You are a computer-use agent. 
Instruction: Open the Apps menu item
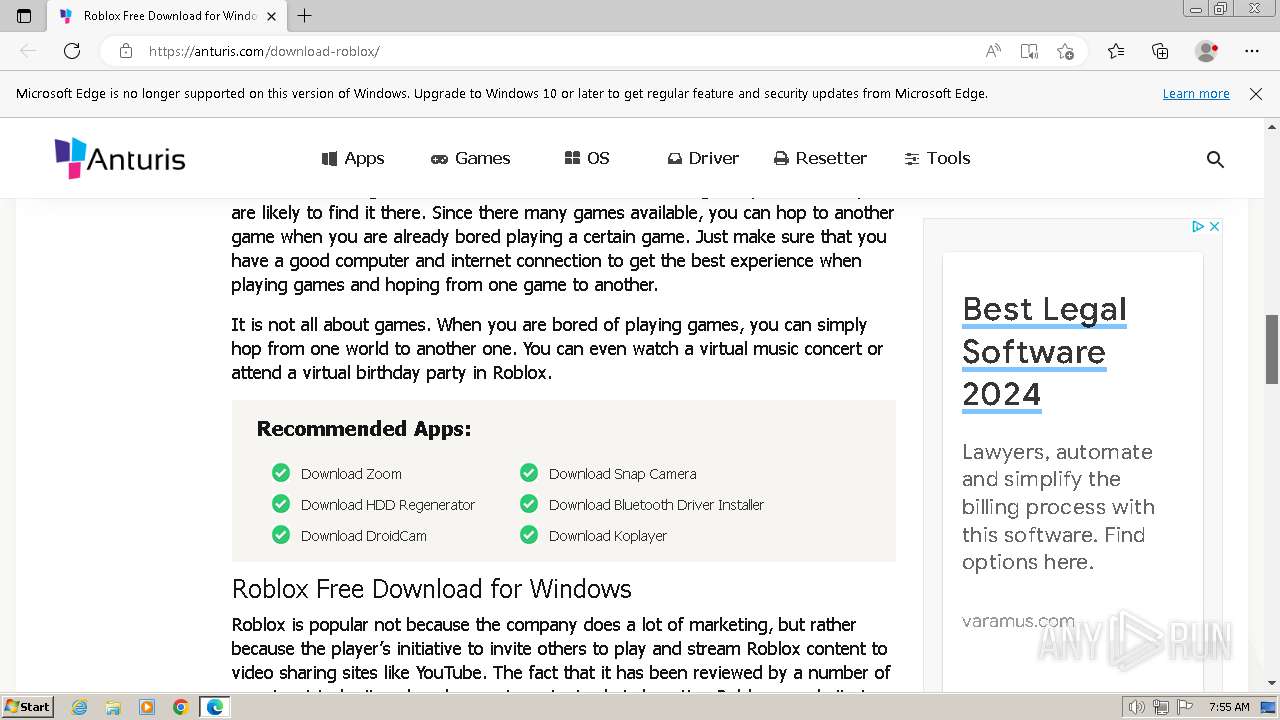(353, 158)
